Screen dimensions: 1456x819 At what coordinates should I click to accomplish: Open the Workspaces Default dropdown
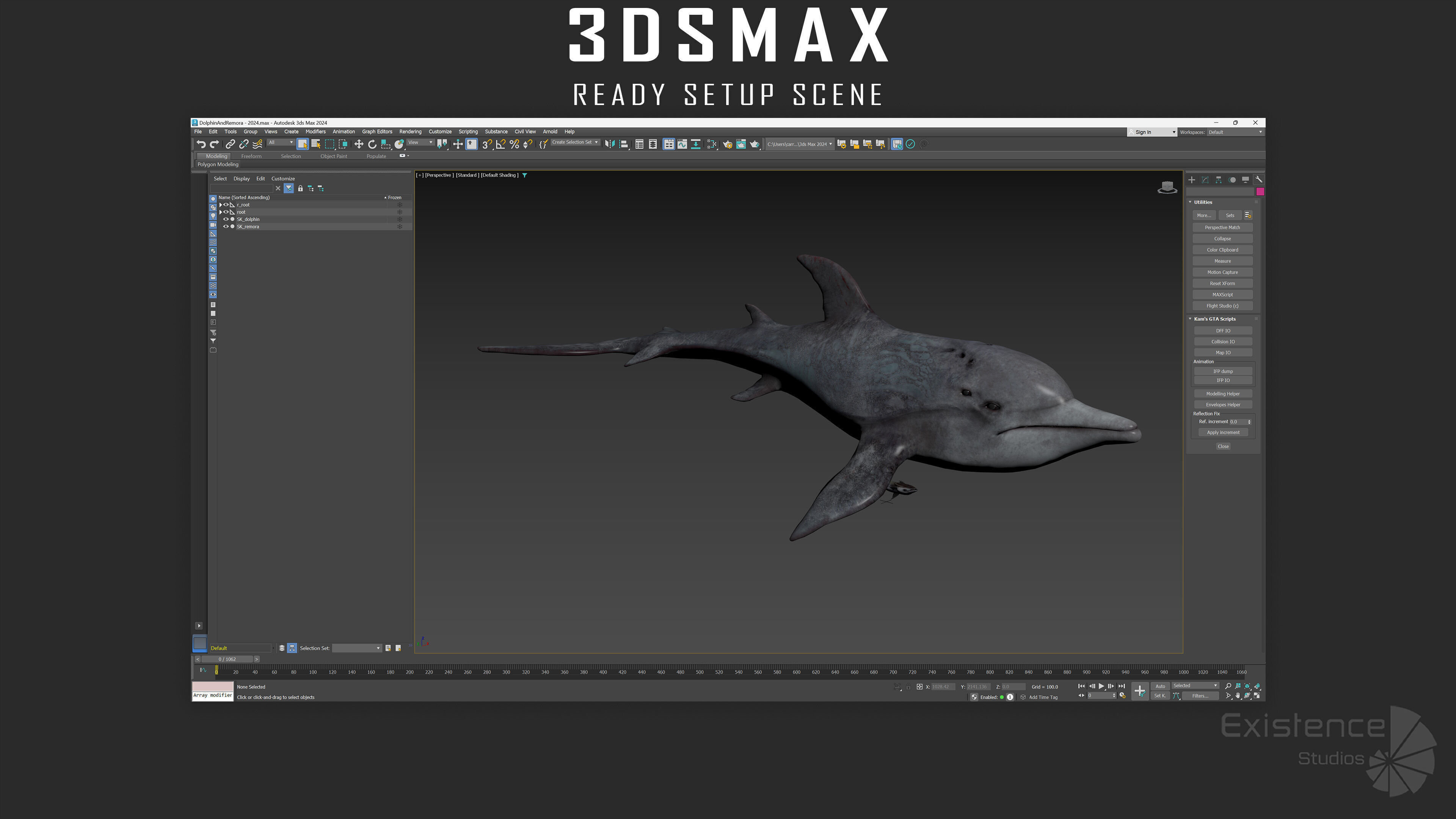[1235, 132]
